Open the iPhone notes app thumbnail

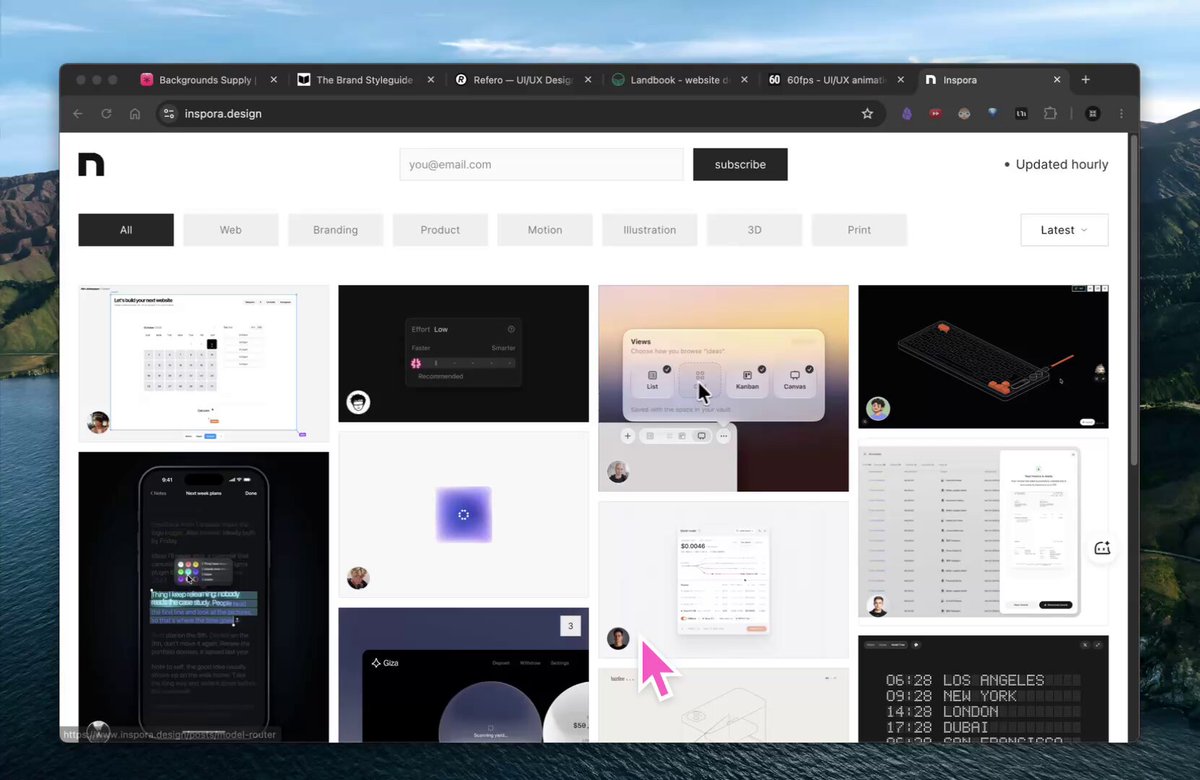pos(204,597)
